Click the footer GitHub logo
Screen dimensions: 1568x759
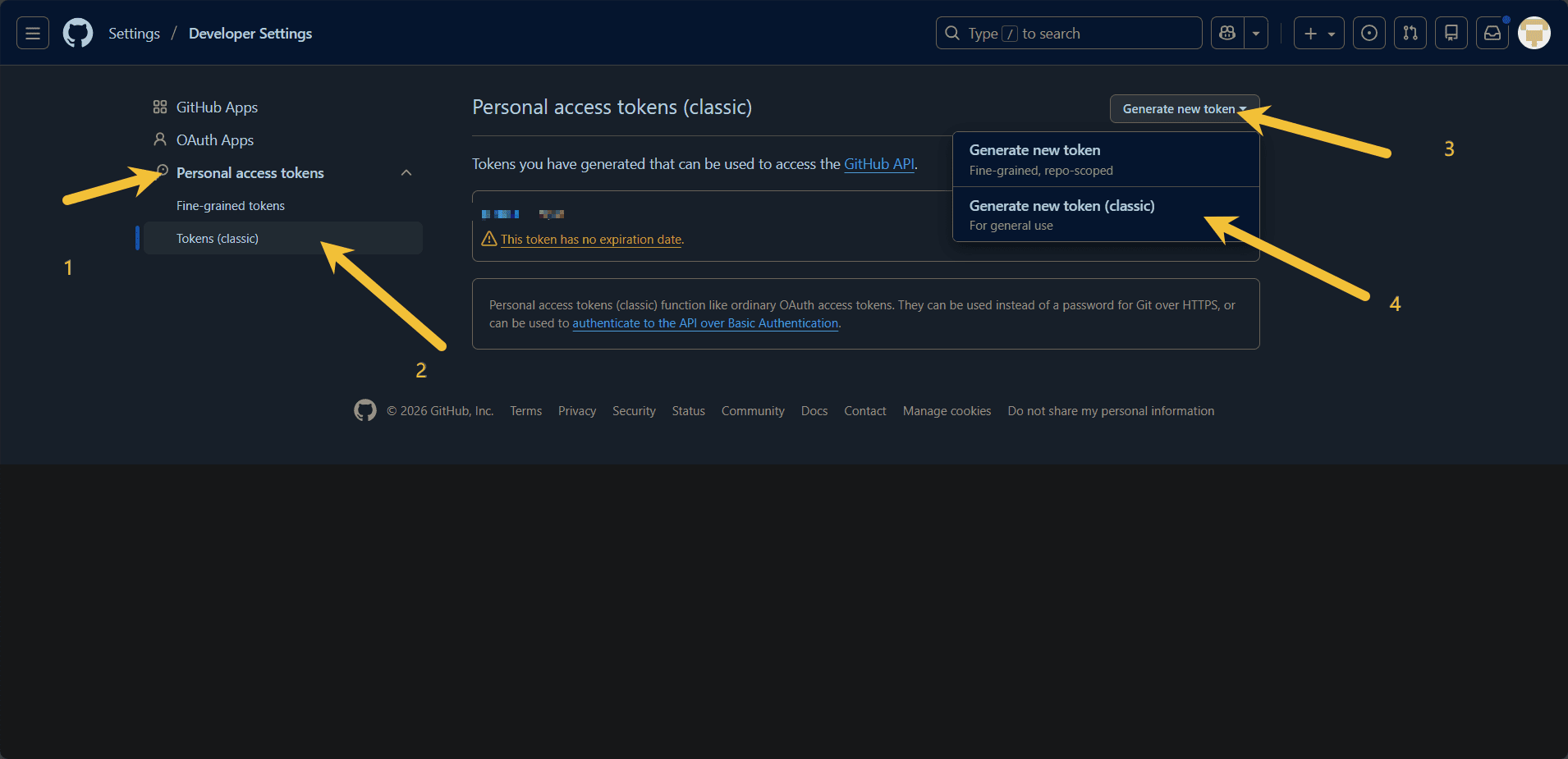(365, 410)
